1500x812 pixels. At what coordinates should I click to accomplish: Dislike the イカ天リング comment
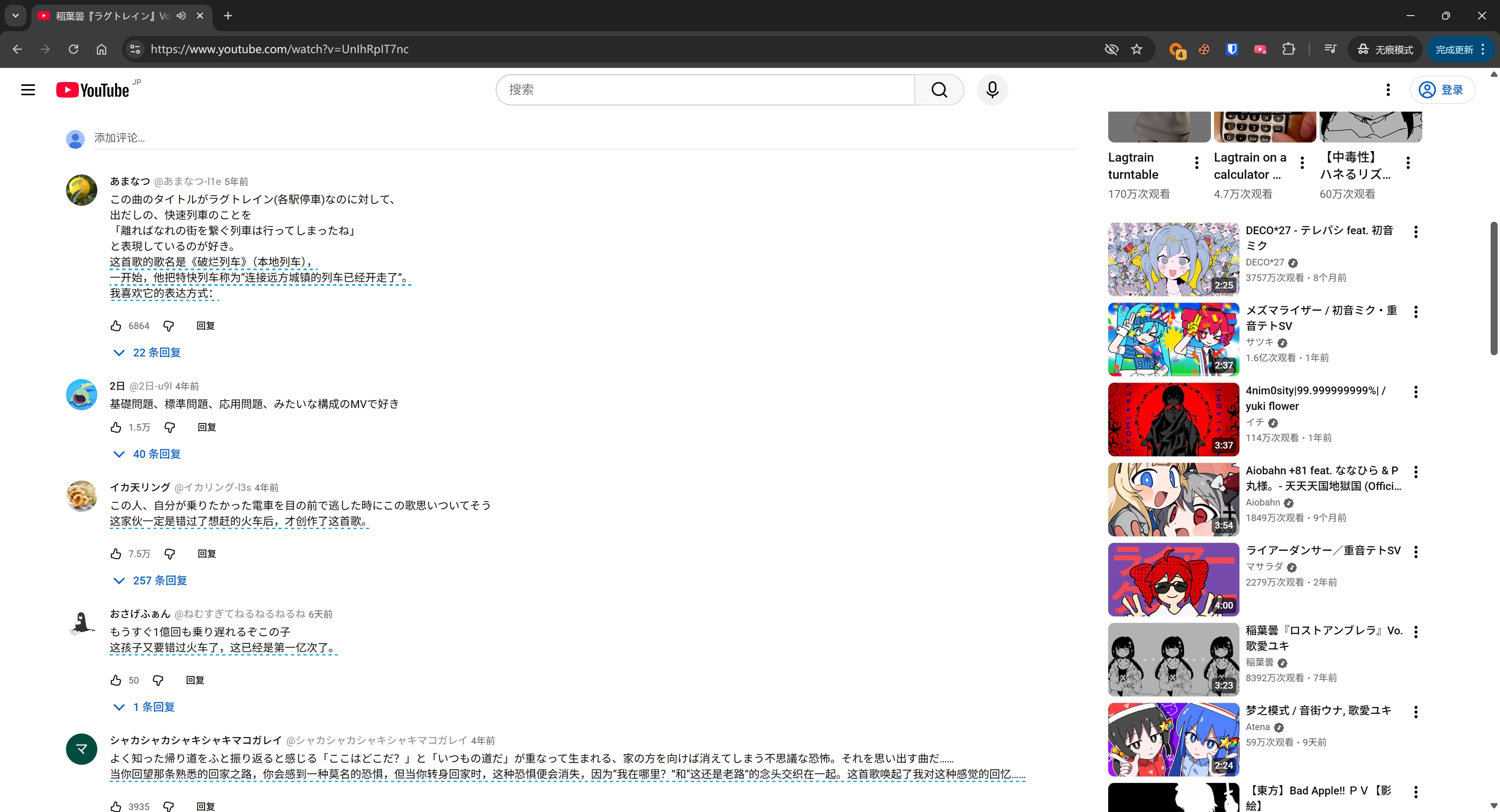(x=170, y=554)
